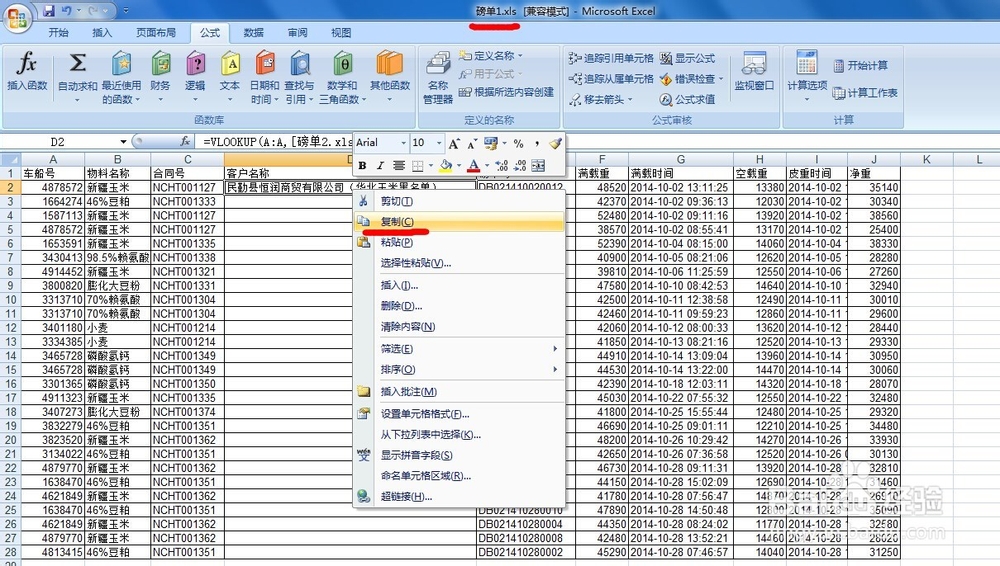Image resolution: width=1000 pixels, height=566 pixels.
Task: Click the Save icon in quick access toolbar
Action: [49, 11]
